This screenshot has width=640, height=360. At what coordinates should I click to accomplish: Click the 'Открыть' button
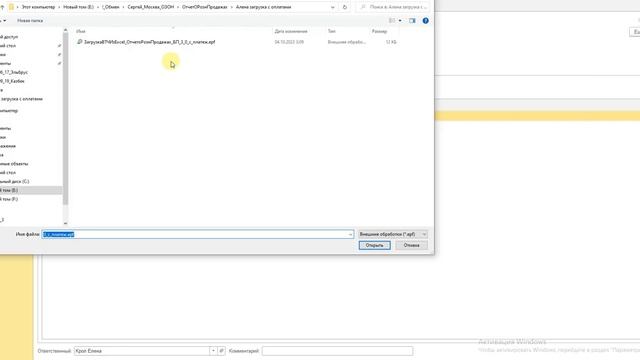point(374,245)
